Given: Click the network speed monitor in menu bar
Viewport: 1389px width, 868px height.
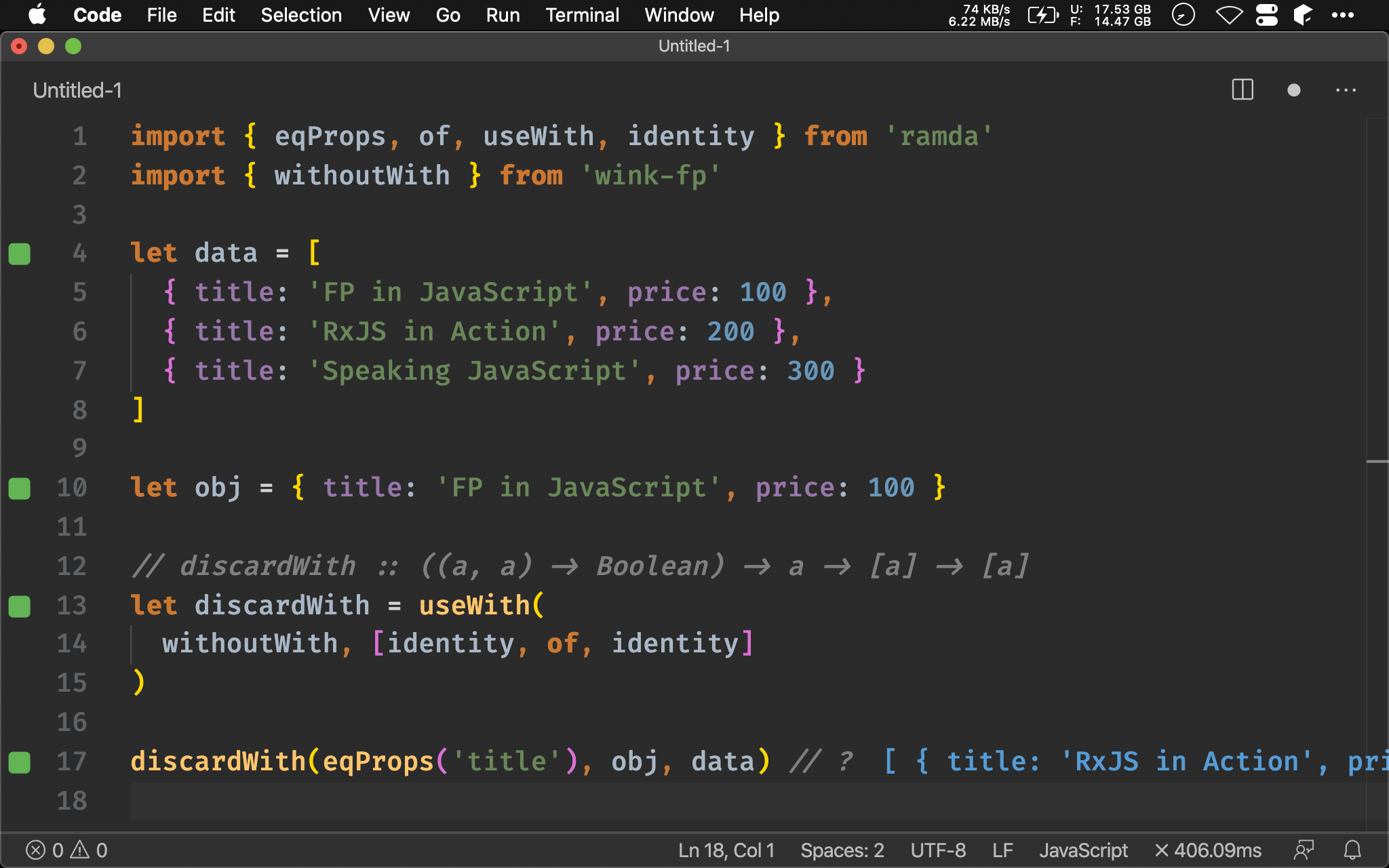Looking at the screenshot, I should [979, 15].
